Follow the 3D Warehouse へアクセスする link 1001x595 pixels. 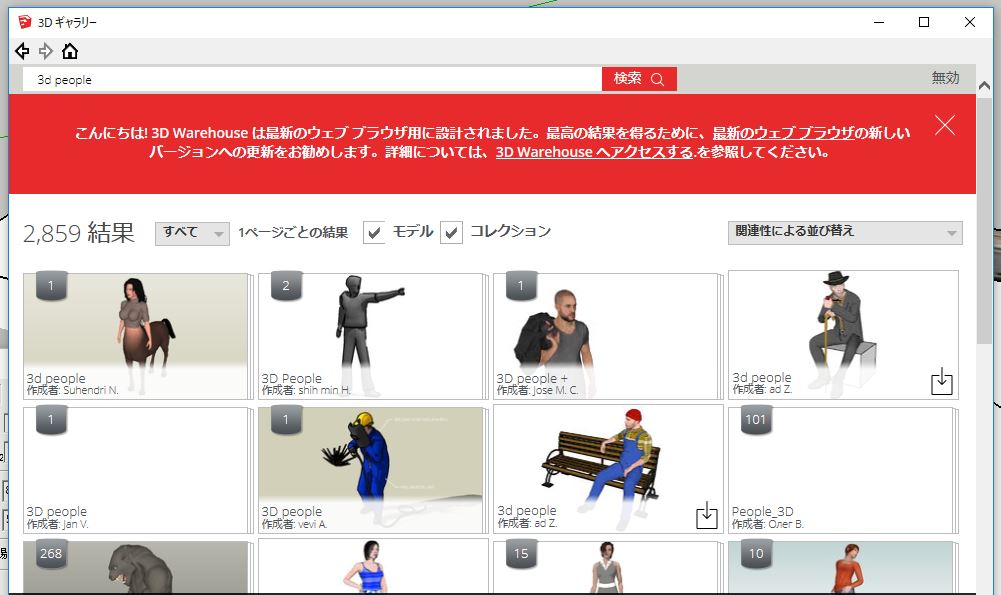click(x=594, y=152)
